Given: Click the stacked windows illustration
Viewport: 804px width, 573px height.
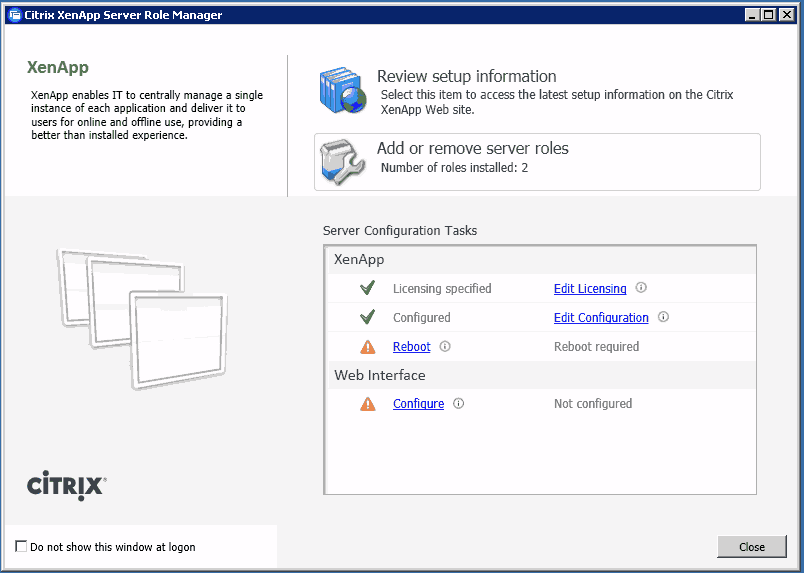Looking at the screenshot, I should [142, 319].
